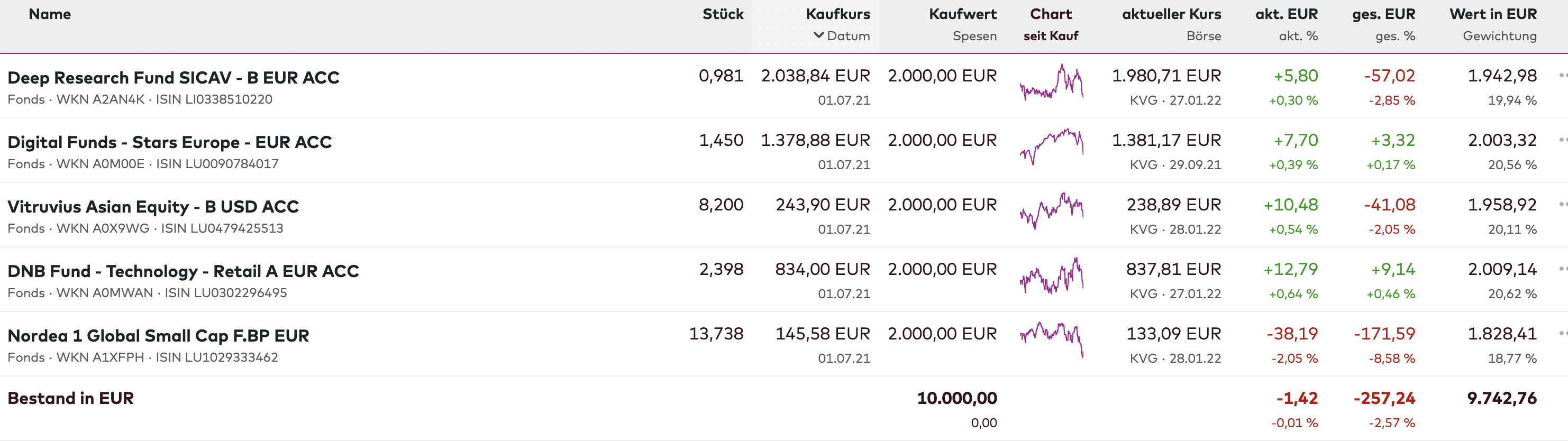View the Deep Research Fund sparkline chart
The width and height of the screenshot is (1568, 441).
pyautogui.click(x=1051, y=82)
